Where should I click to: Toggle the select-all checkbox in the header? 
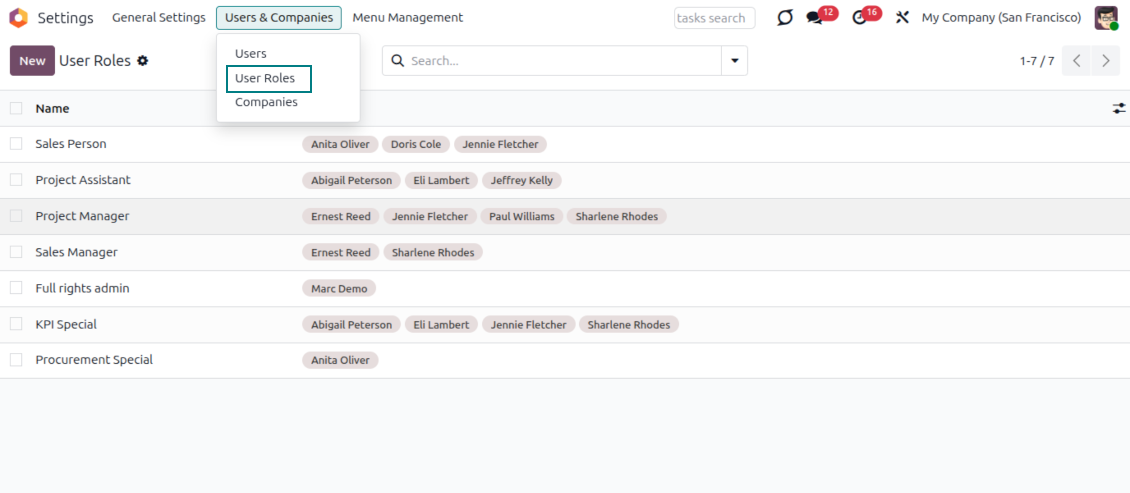[16, 108]
